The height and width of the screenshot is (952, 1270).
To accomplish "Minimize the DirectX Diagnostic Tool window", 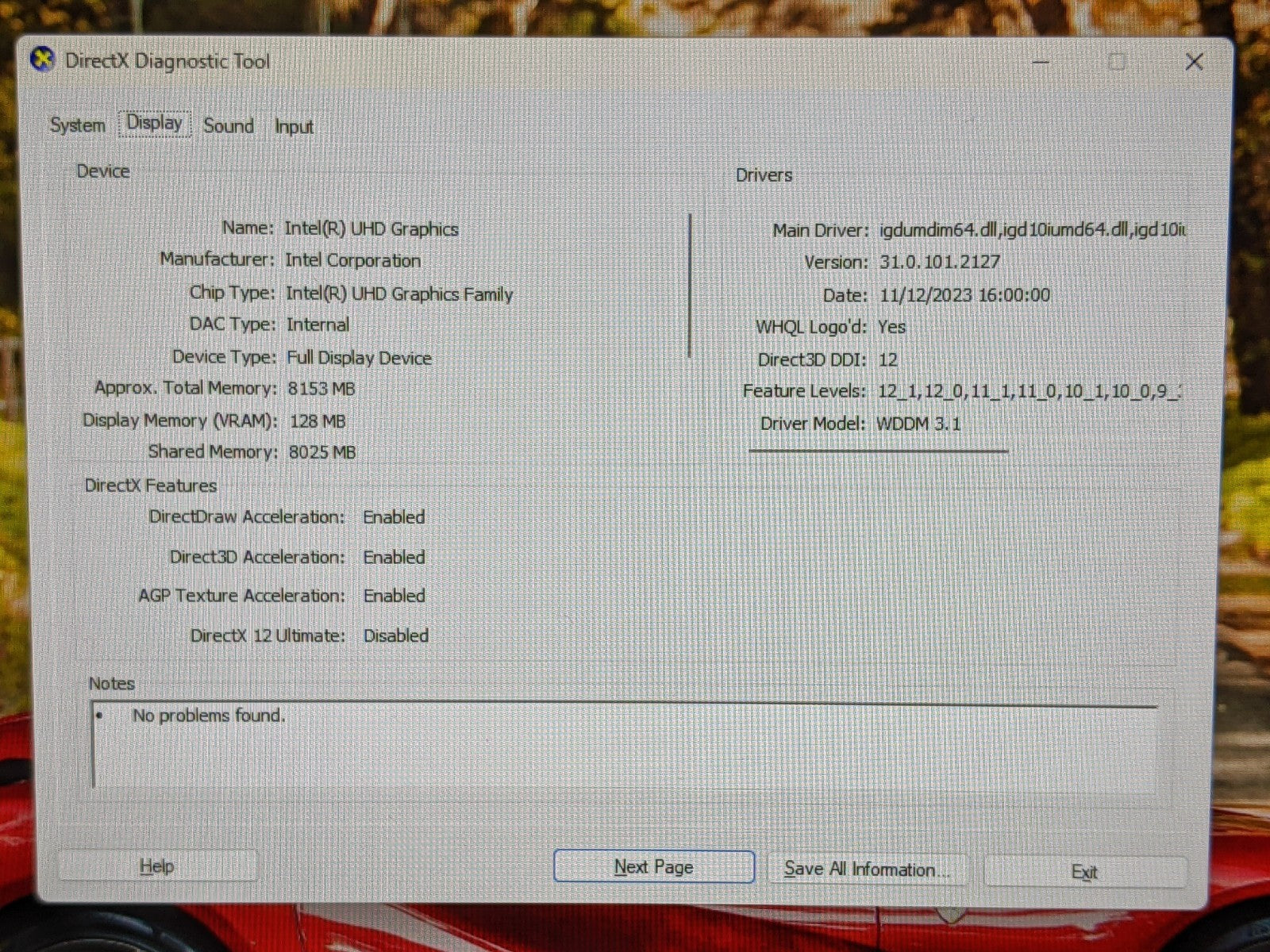I will pyautogui.click(x=1041, y=62).
